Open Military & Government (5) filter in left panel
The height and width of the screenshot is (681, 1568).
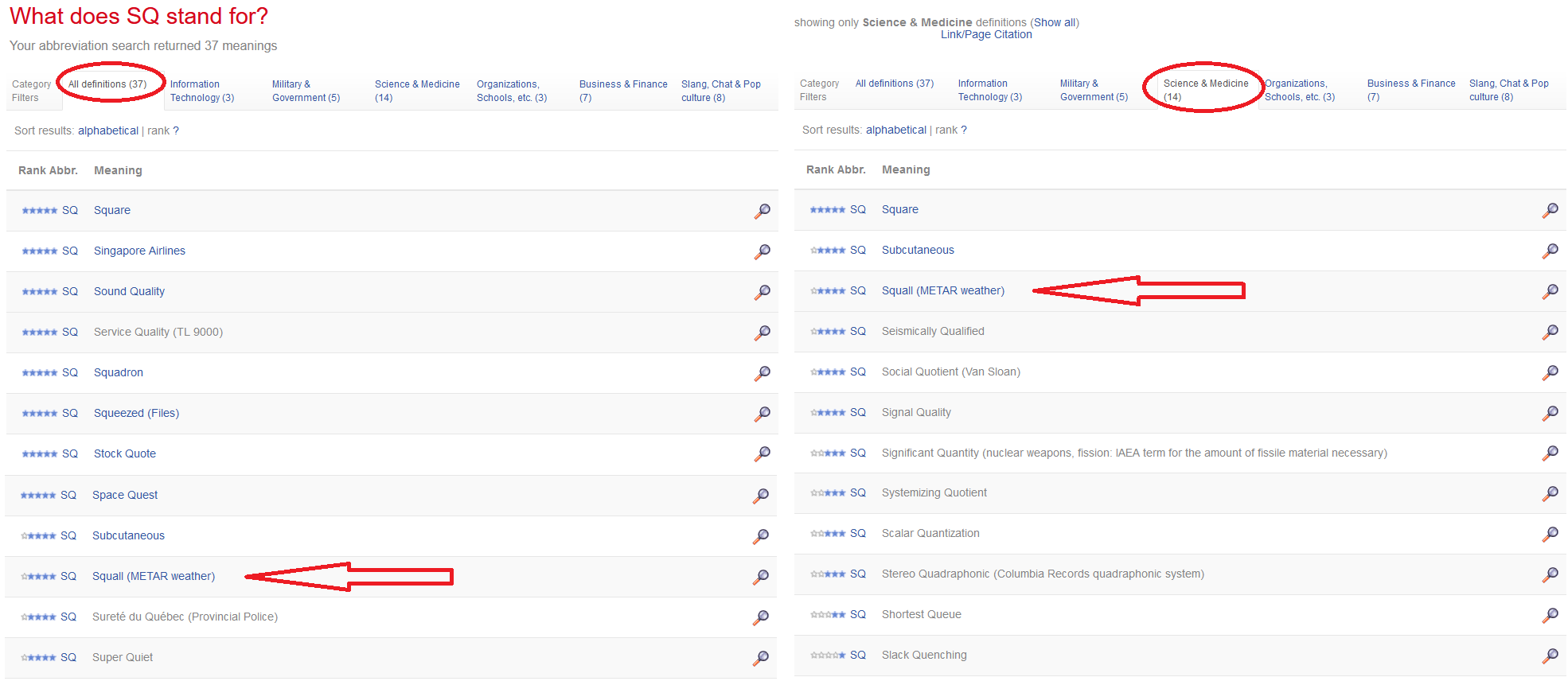(306, 91)
